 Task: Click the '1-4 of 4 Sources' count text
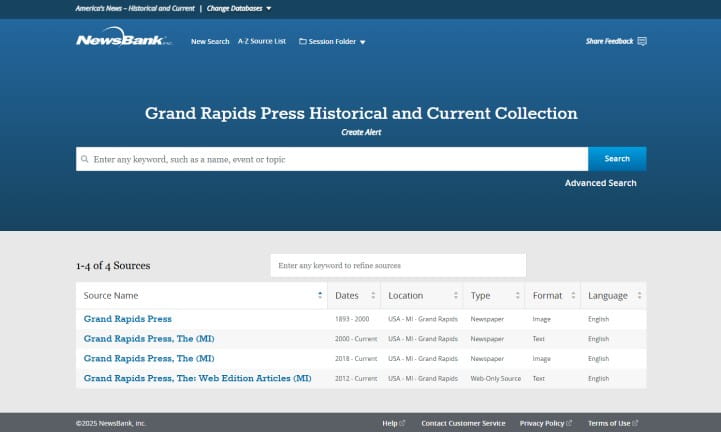pyautogui.click(x=113, y=265)
